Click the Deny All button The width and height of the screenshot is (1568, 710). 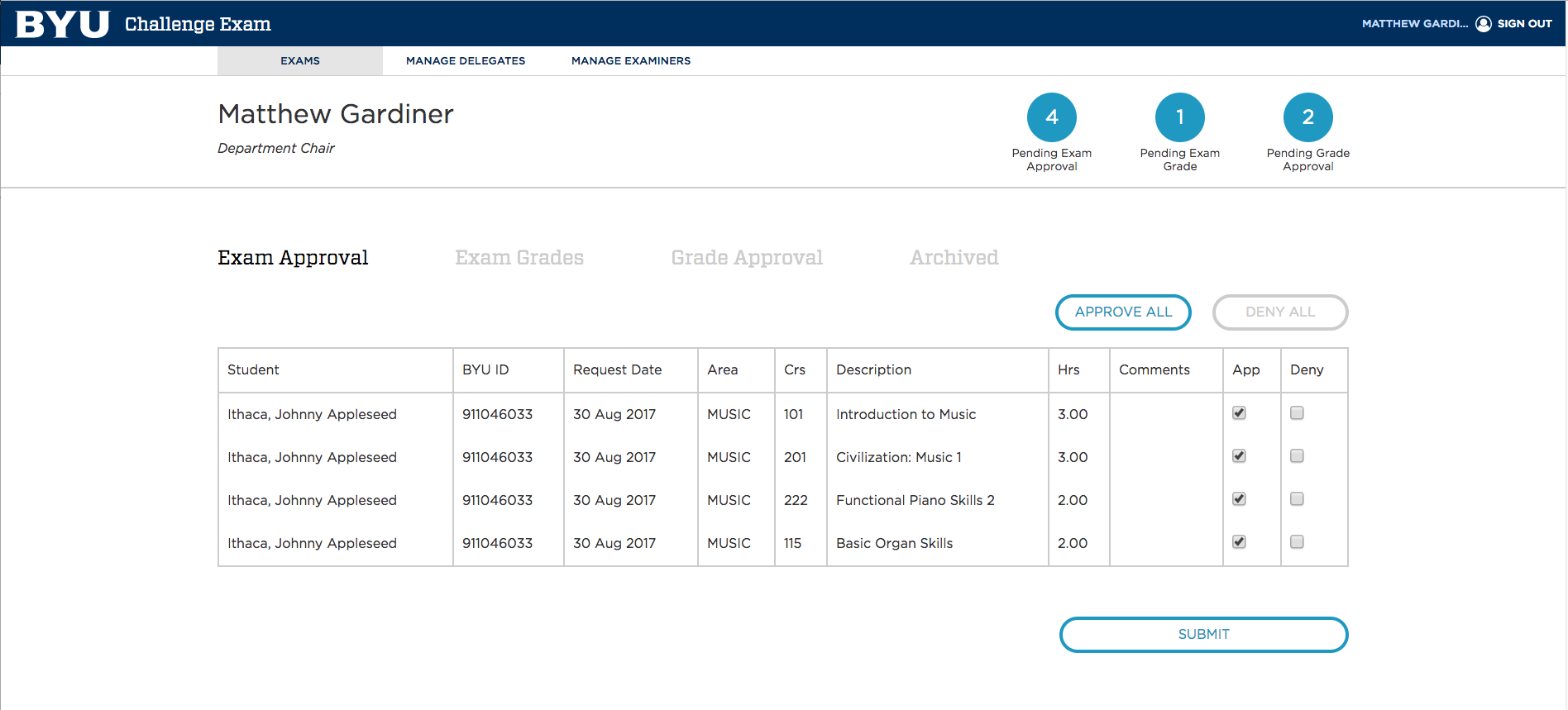coord(1280,312)
